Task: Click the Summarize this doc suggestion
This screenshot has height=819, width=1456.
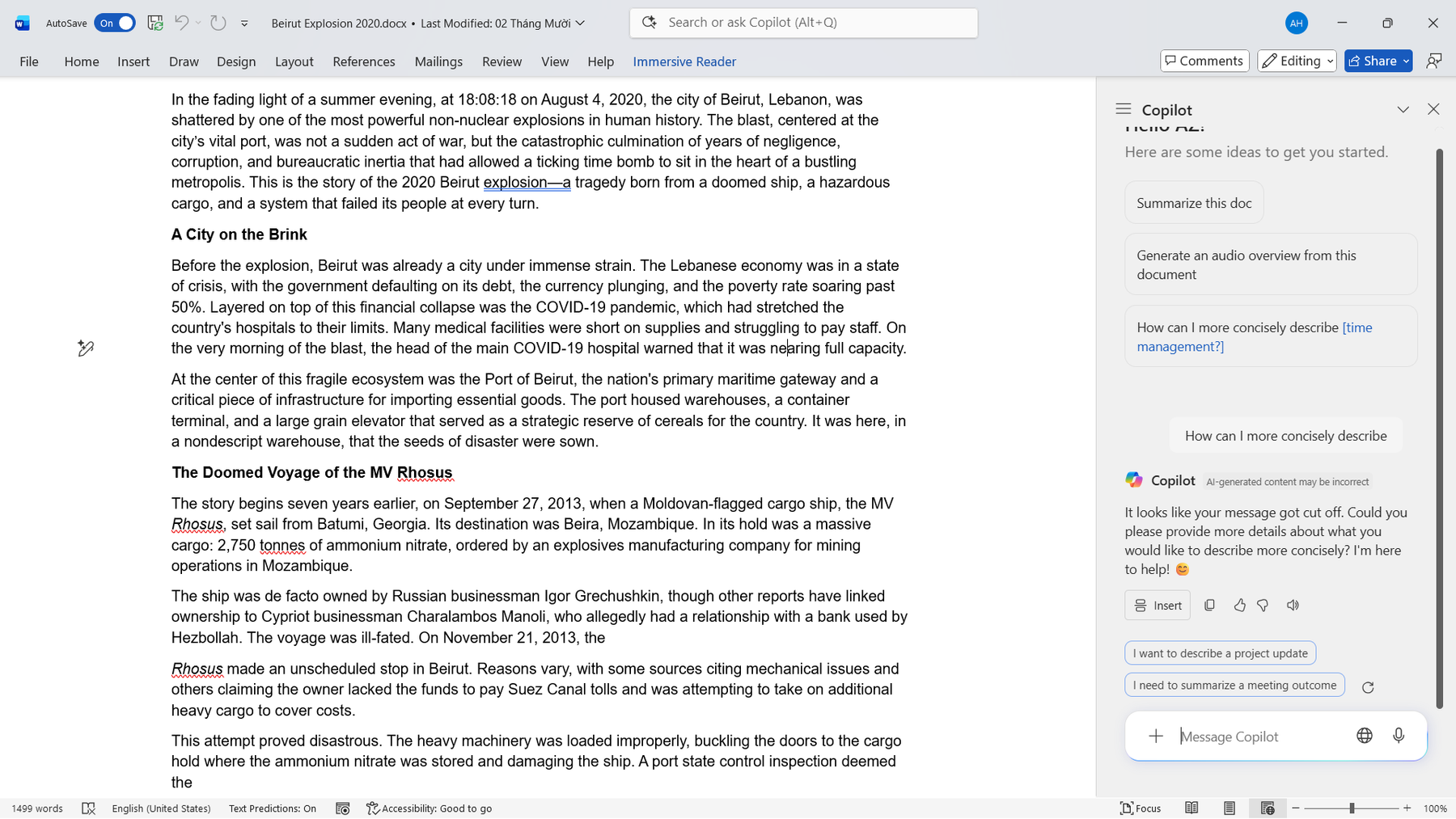Action: pos(1194,203)
